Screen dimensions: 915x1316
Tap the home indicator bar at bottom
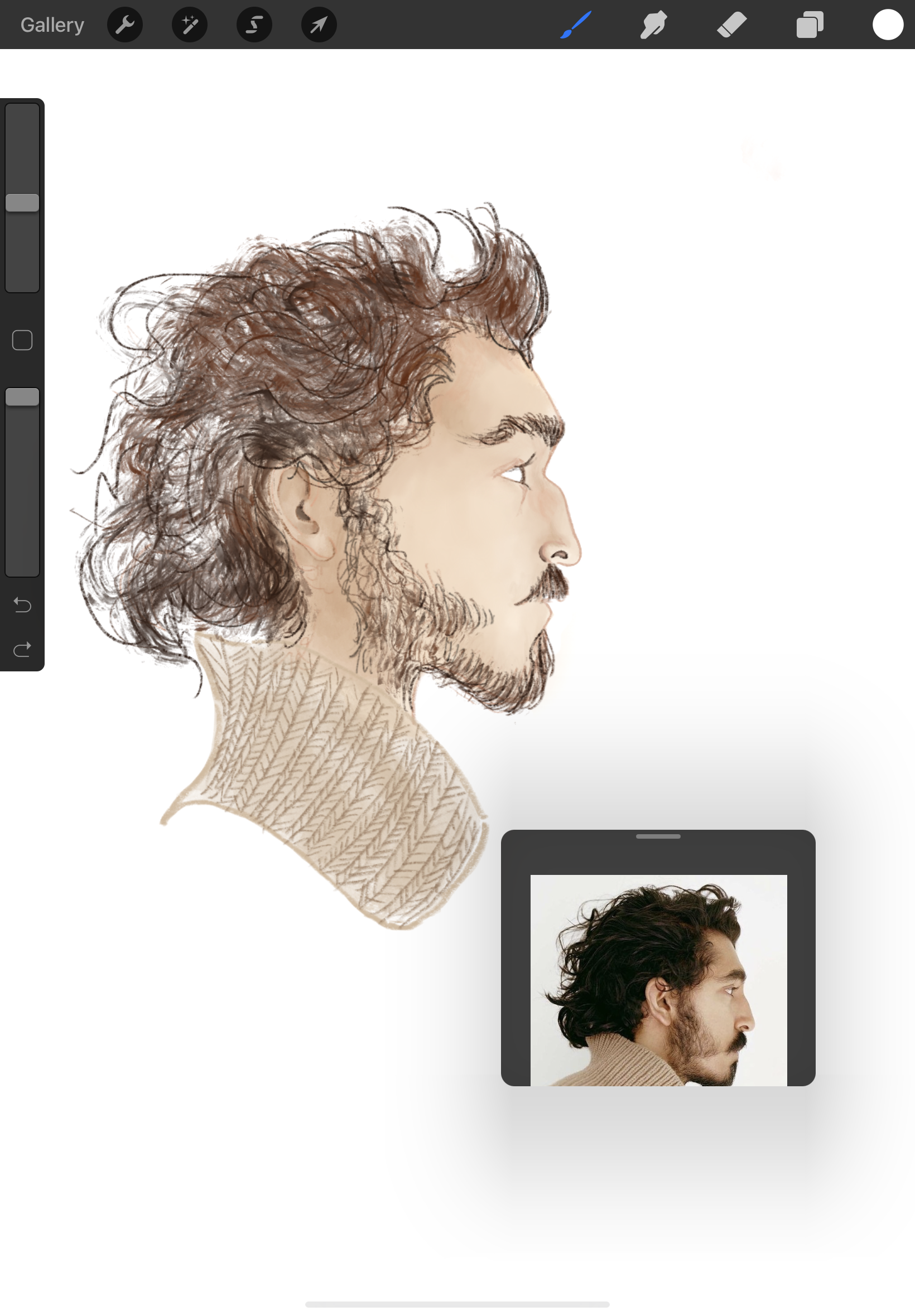458,1304
